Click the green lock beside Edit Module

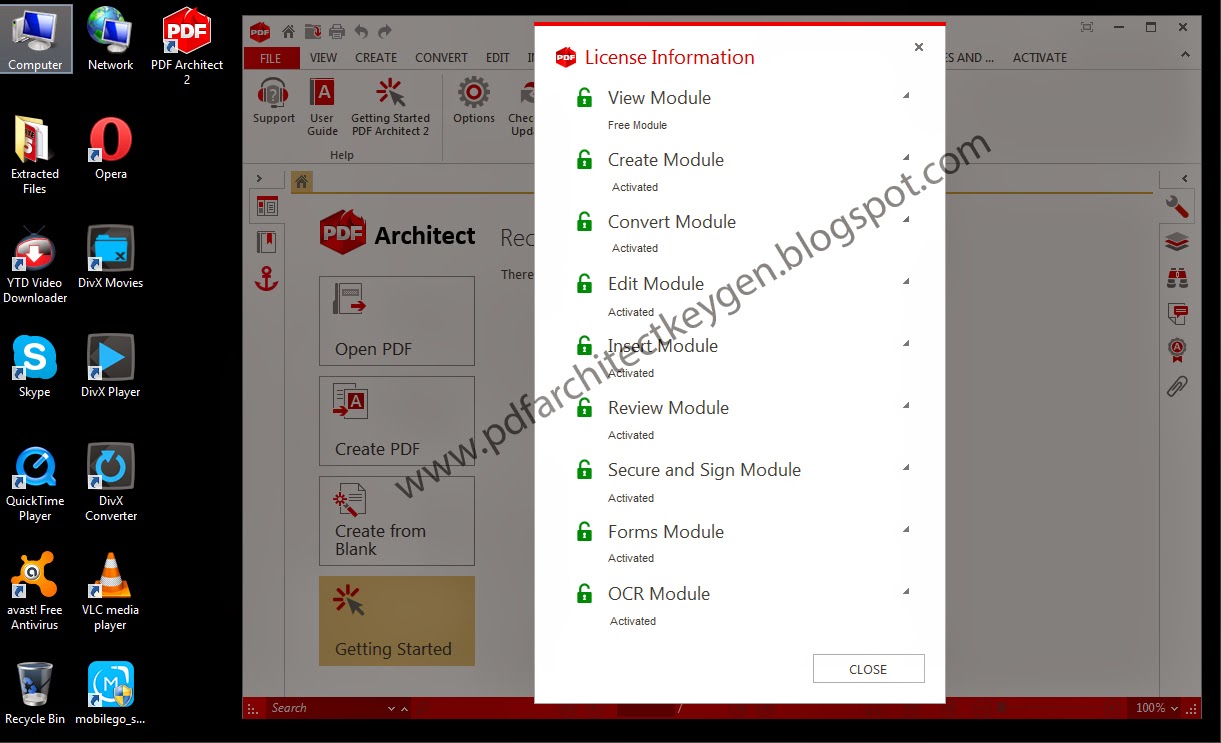coord(584,283)
